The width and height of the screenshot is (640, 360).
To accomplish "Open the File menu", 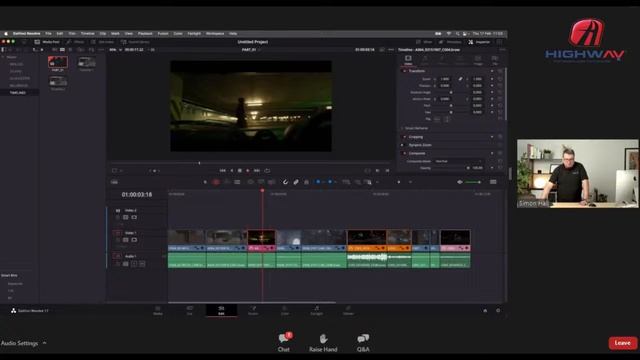I will point(48,33).
